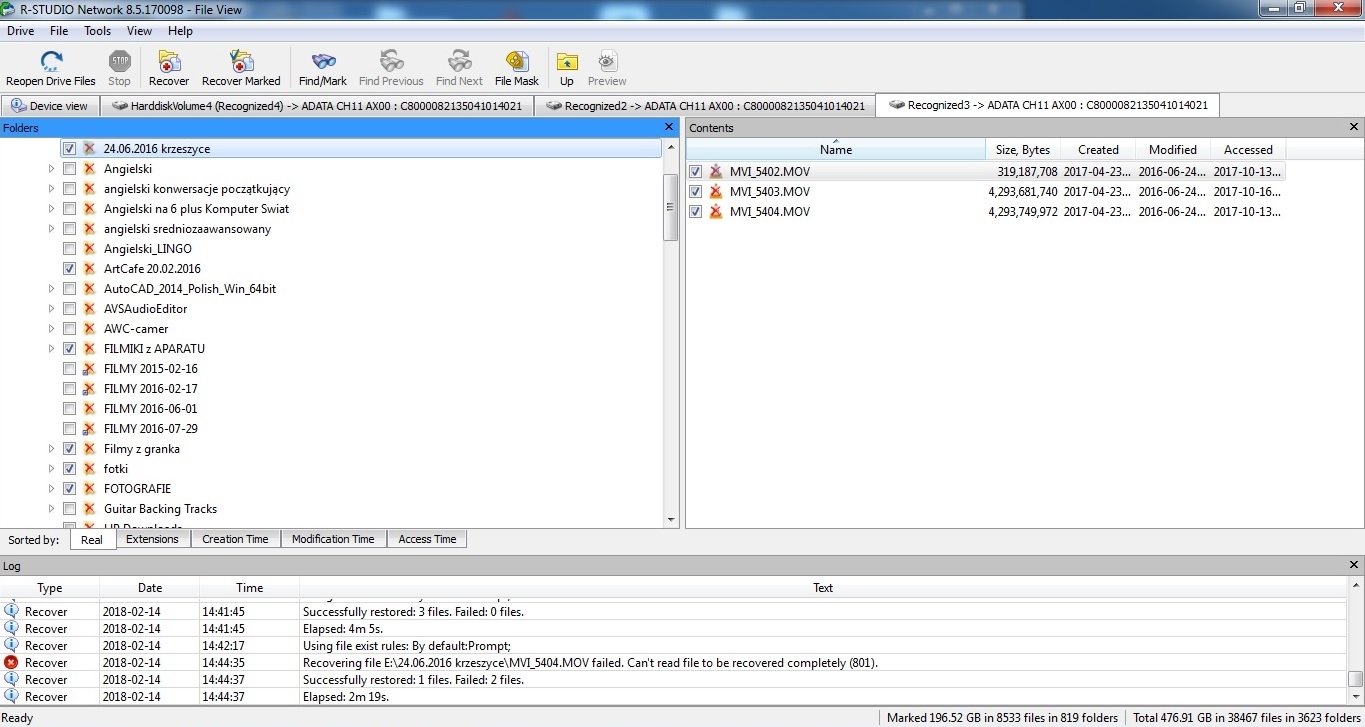Uncheck the MVI_5403.MOV file checkbox
This screenshot has width=1365, height=727.
[x=696, y=192]
